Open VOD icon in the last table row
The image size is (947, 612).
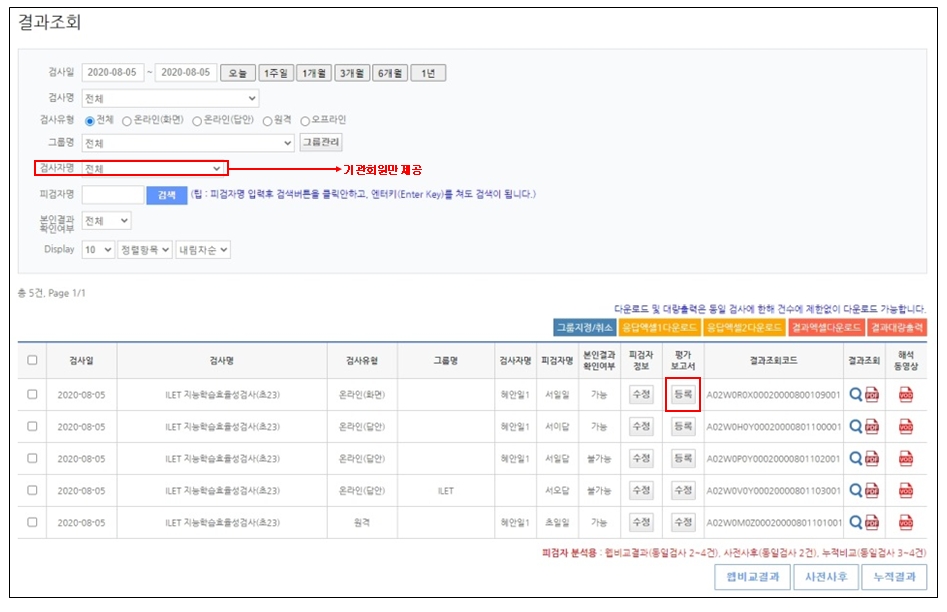[906, 523]
